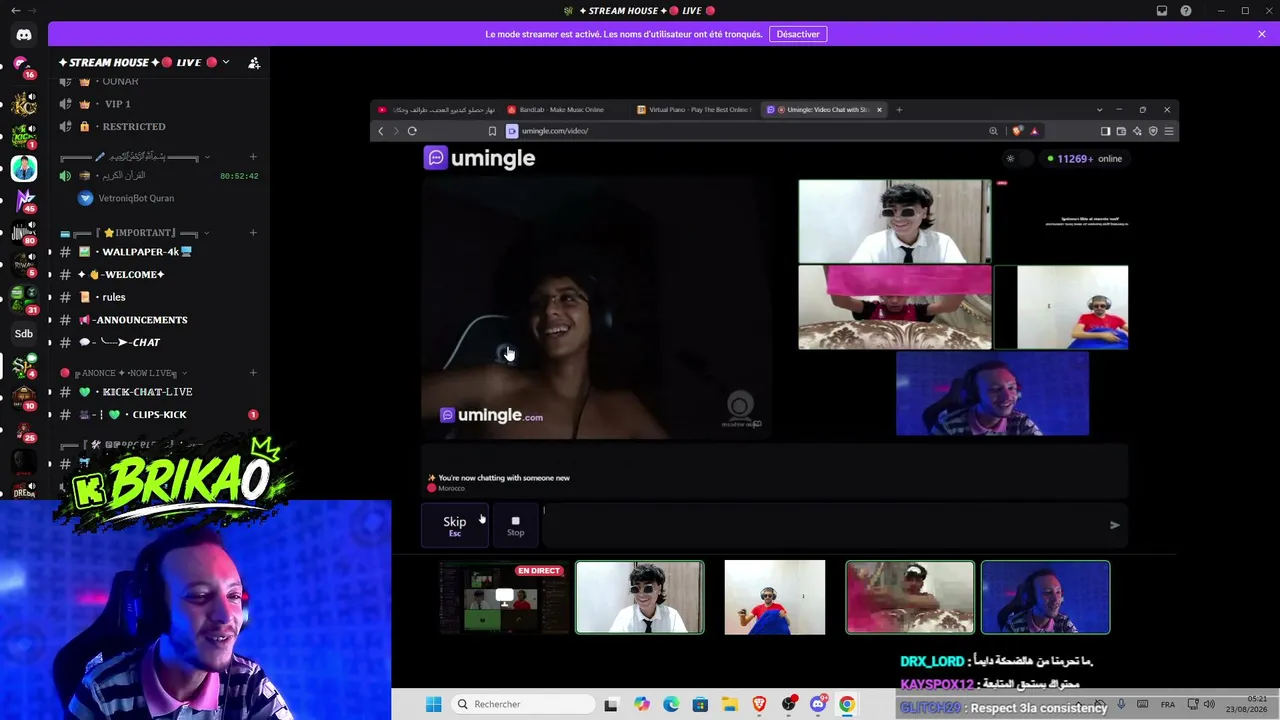Open Brave browser from the taskbar
The width and height of the screenshot is (1280, 720).
point(759,705)
